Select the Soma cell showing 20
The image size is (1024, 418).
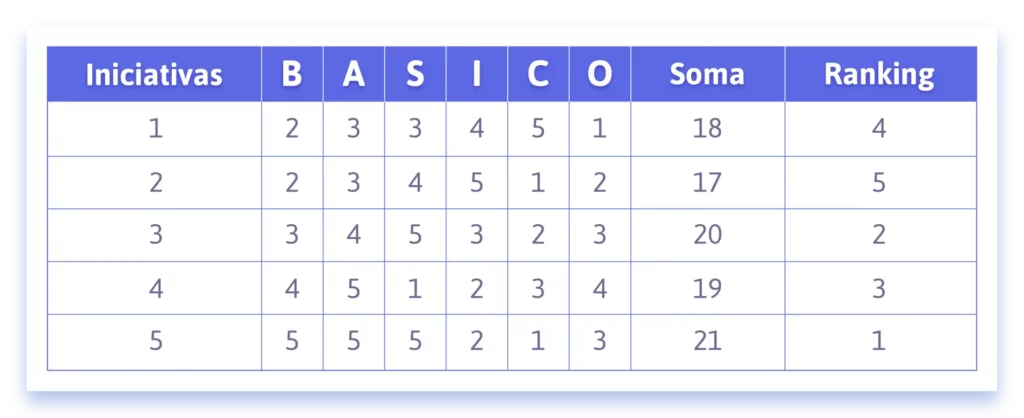[x=707, y=236]
